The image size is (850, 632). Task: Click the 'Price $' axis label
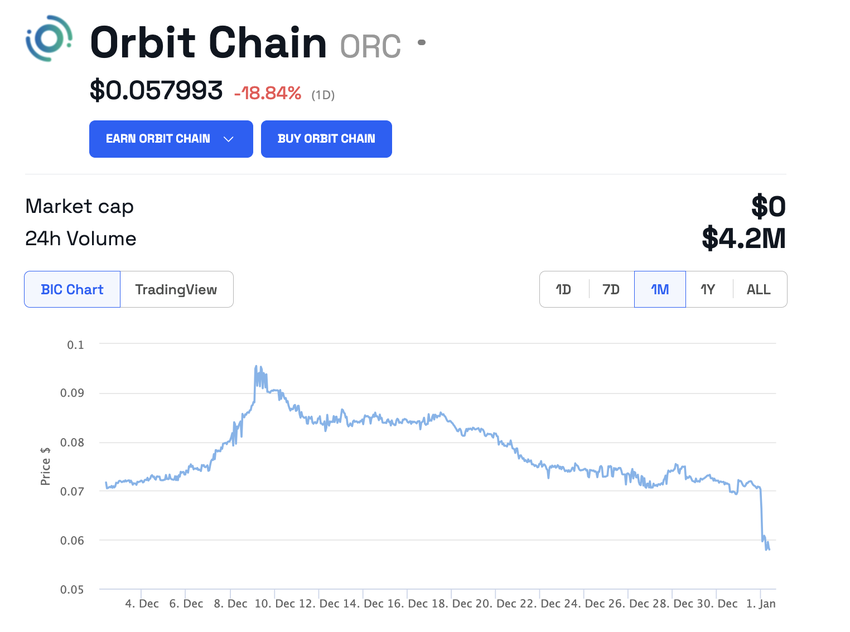45,467
